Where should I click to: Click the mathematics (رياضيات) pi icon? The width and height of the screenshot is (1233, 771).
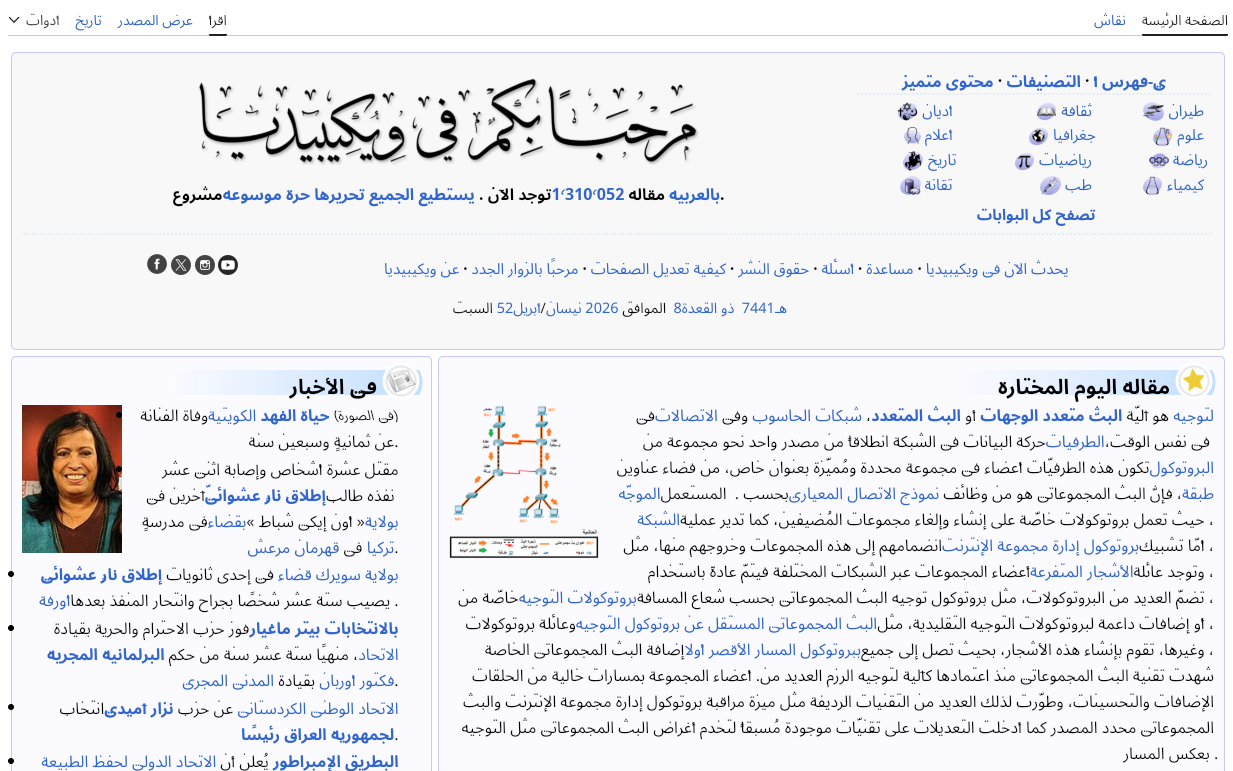pos(1024,160)
